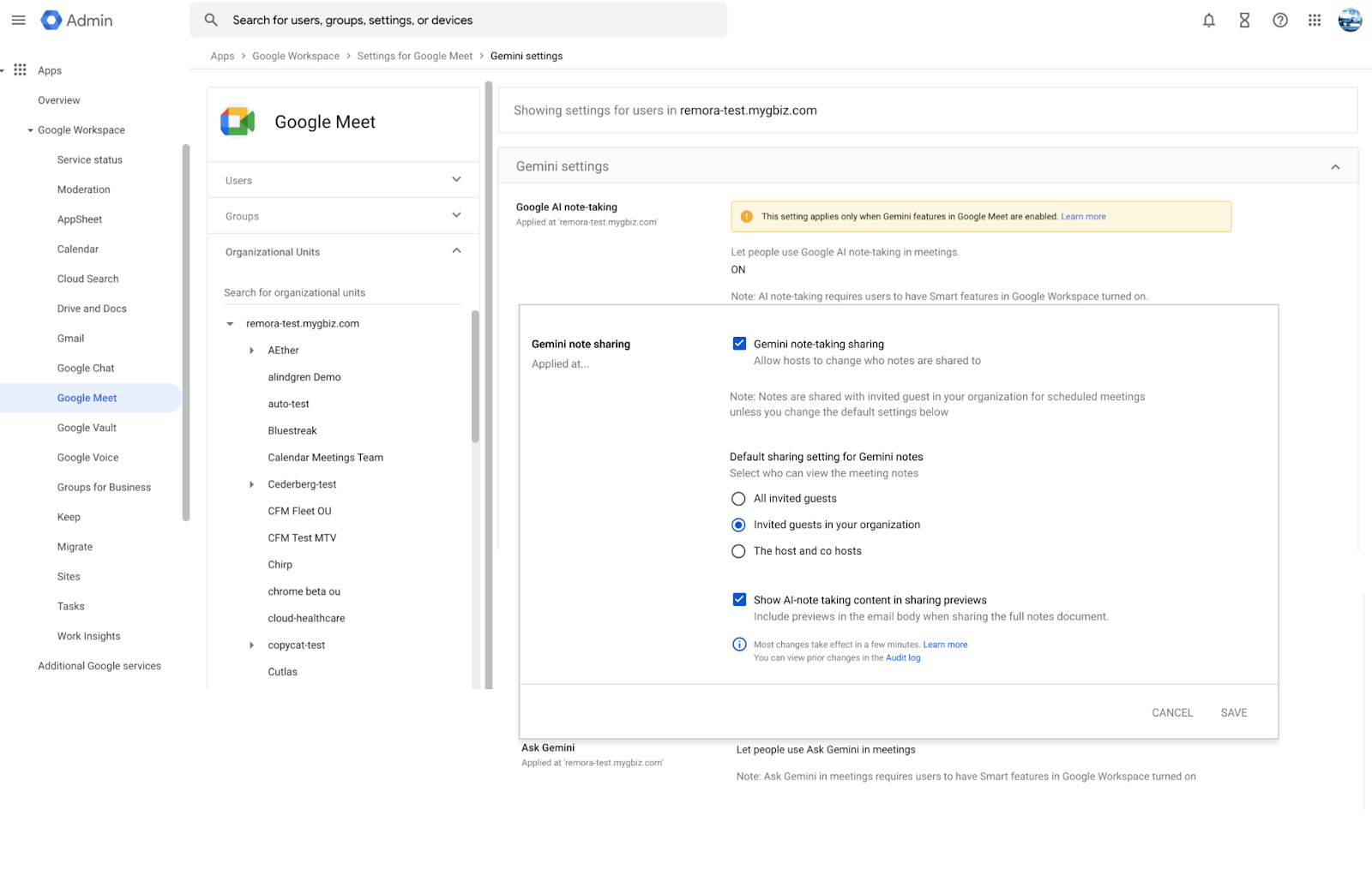
Task: Toggle Gemini note-taking sharing checkbox
Action: 739,344
